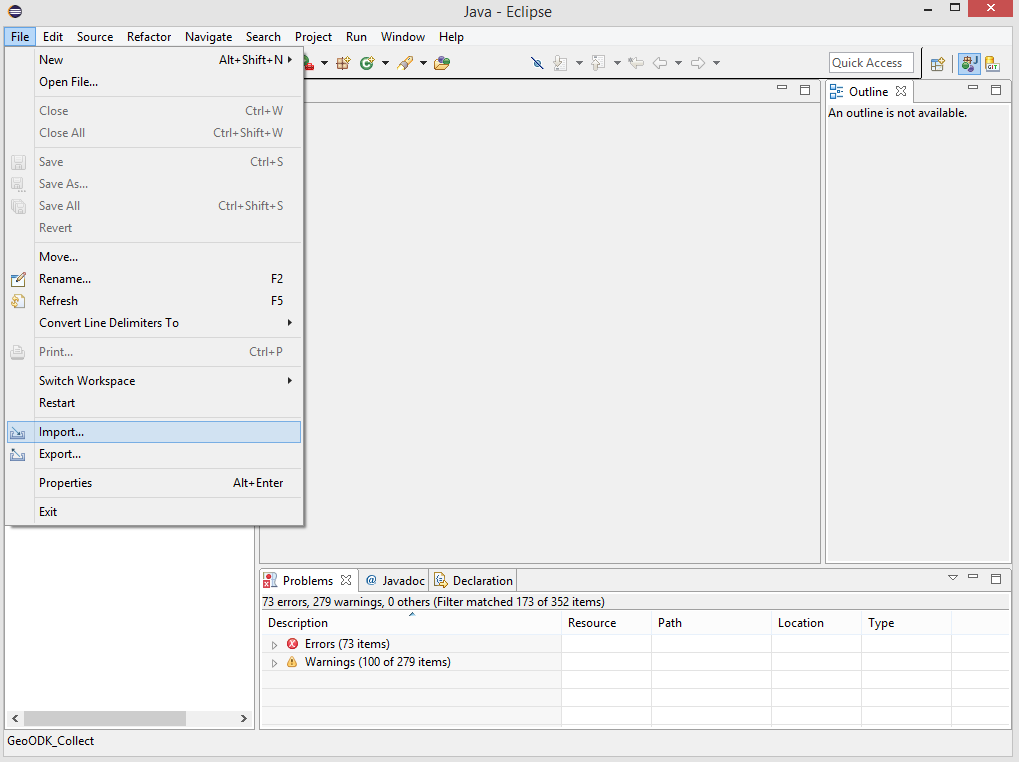Open Properties from the File menu
Viewport: 1019px width, 762px height.
[x=154, y=483]
